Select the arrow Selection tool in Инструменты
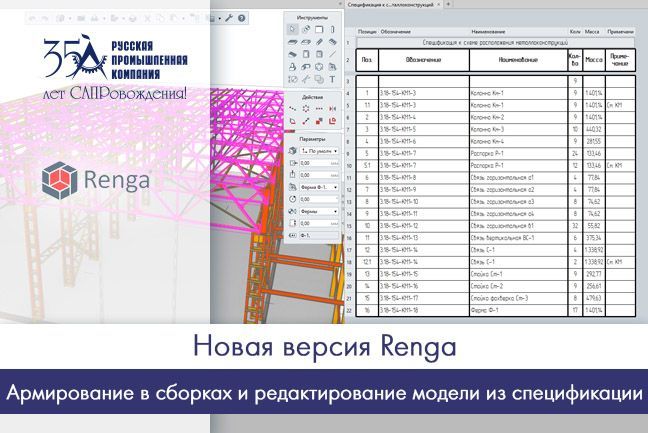 pos(293,29)
